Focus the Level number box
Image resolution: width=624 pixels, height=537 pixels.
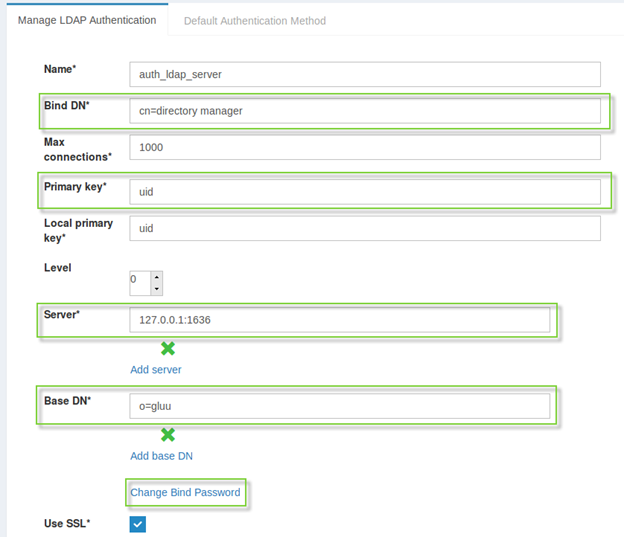point(139,282)
